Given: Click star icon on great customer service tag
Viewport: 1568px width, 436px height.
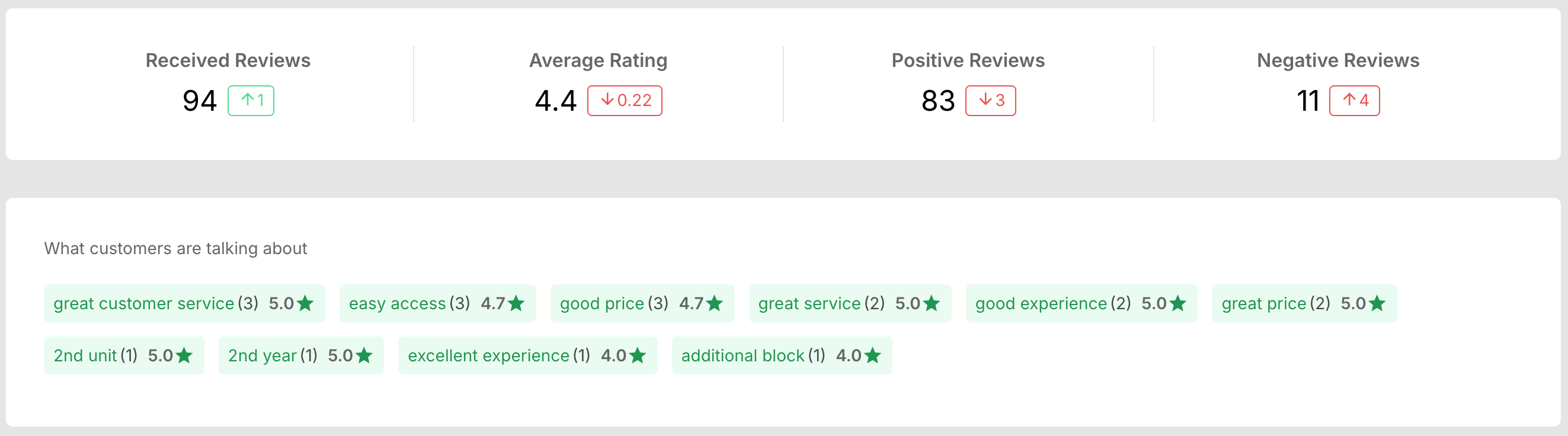Looking at the screenshot, I should pos(305,303).
